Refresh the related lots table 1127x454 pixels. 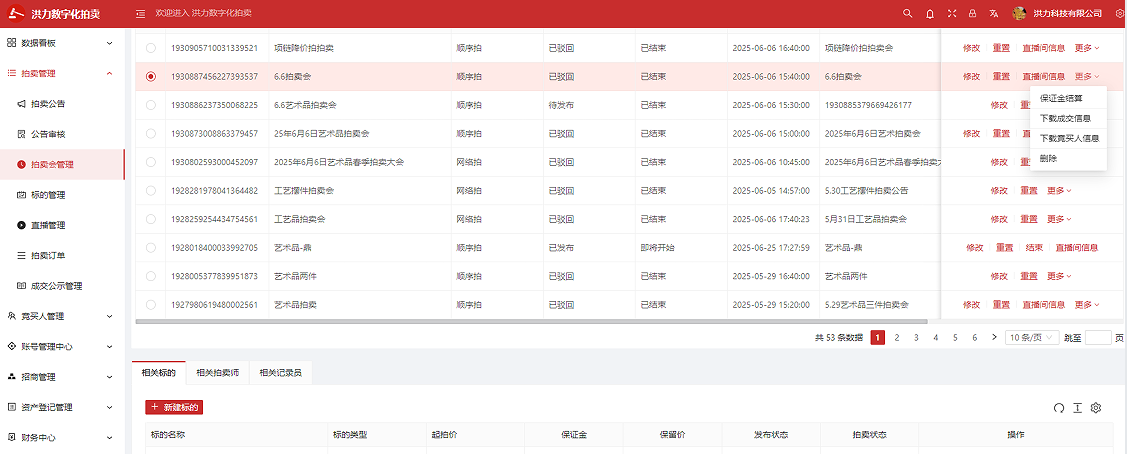pos(1059,407)
